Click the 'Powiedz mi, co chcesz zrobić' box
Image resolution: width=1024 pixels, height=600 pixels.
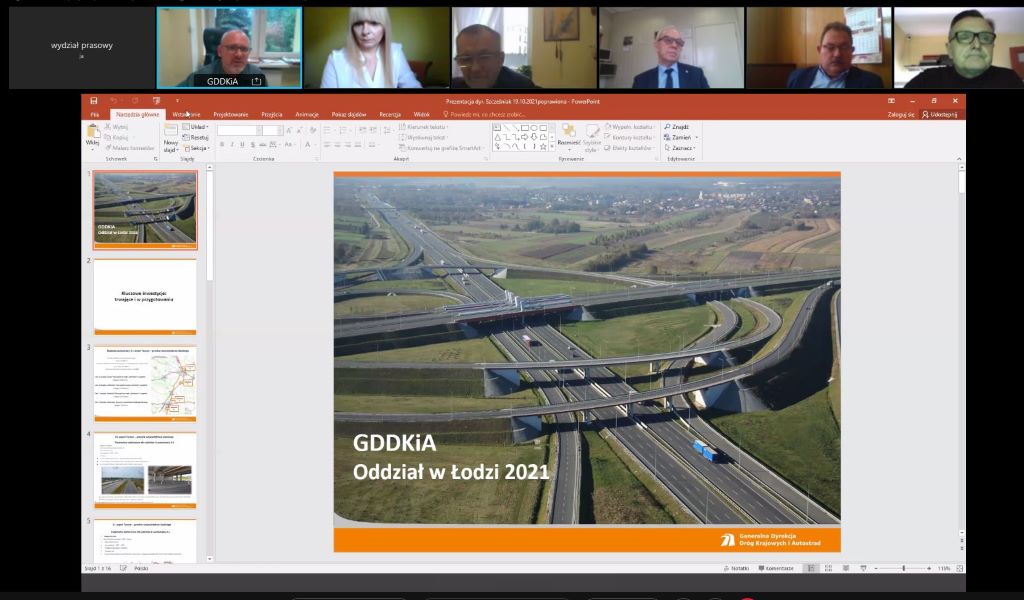[484, 114]
